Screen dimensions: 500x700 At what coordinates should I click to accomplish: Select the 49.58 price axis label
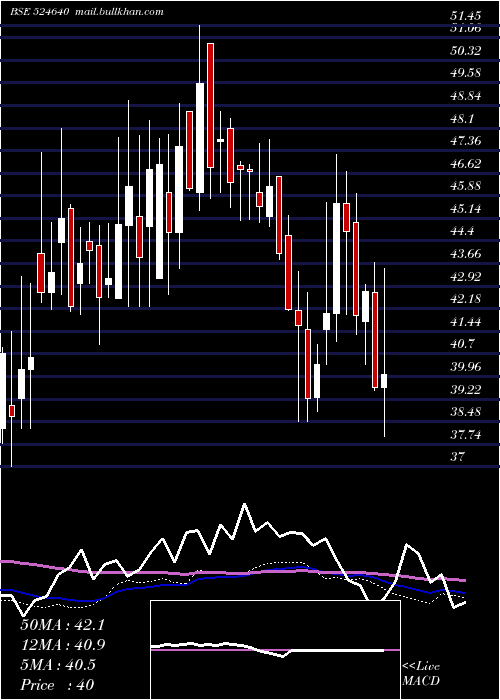(466, 73)
